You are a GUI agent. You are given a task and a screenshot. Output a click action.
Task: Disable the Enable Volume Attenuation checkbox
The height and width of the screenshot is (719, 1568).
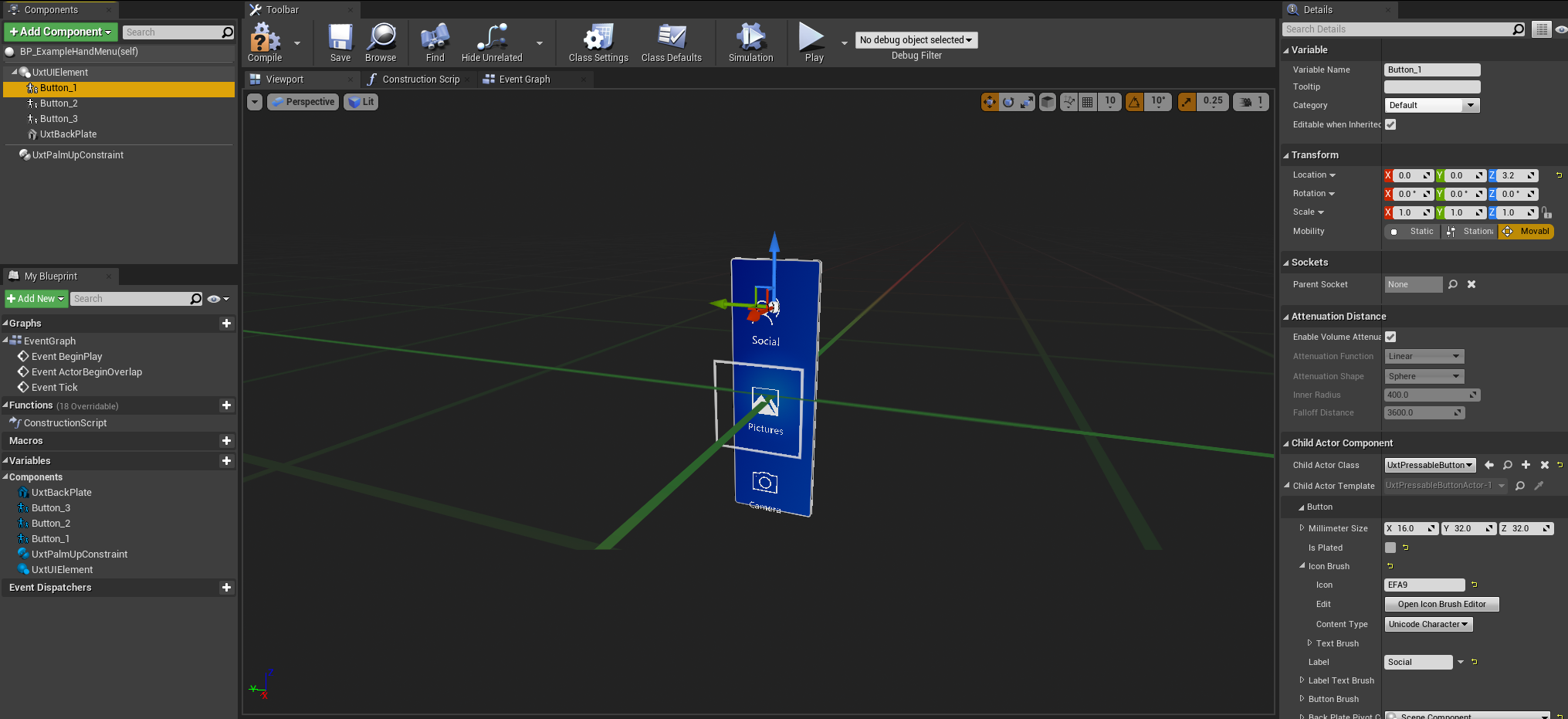[x=1390, y=337]
